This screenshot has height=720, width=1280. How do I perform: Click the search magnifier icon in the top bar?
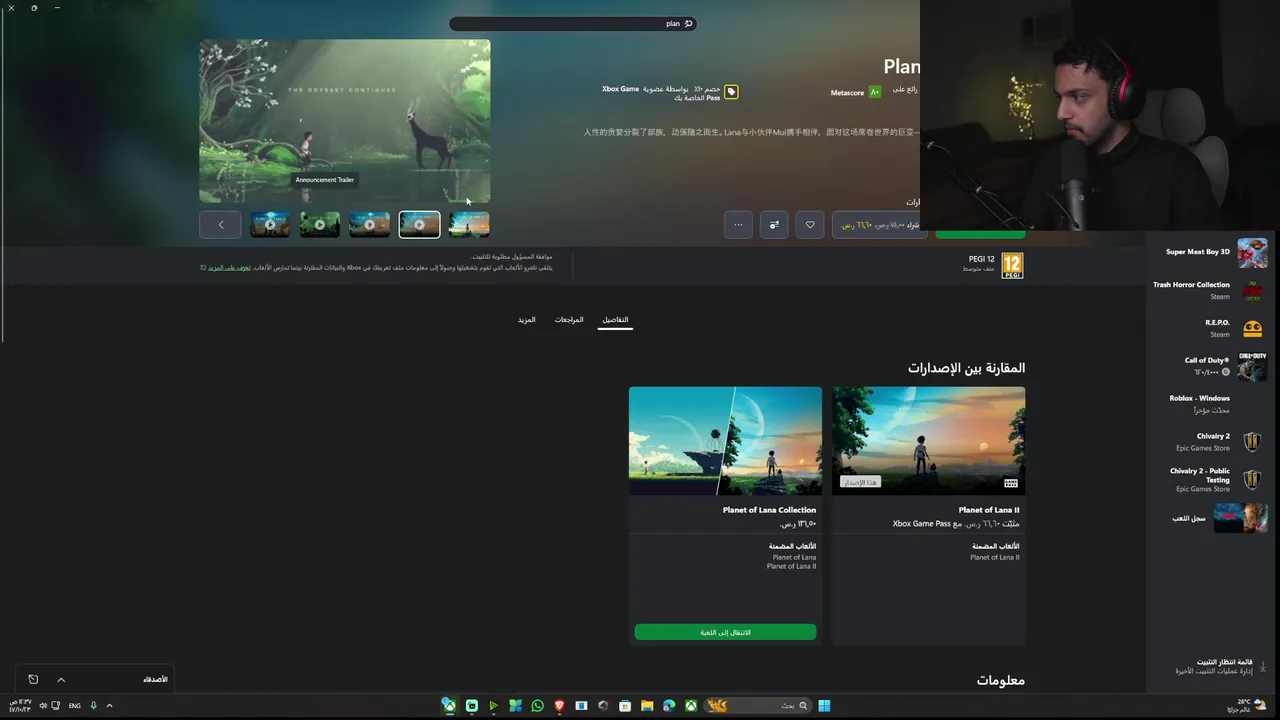click(688, 23)
